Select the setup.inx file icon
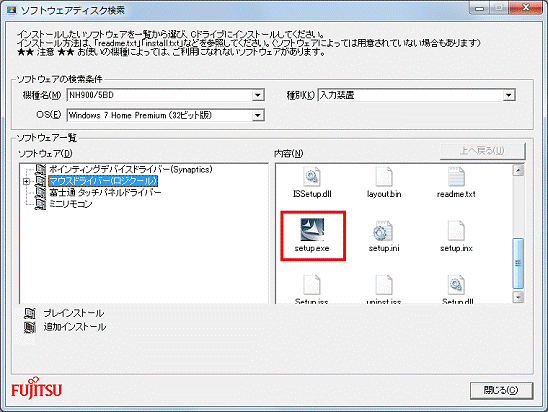This screenshot has width=548, height=412. coord(456,231)
